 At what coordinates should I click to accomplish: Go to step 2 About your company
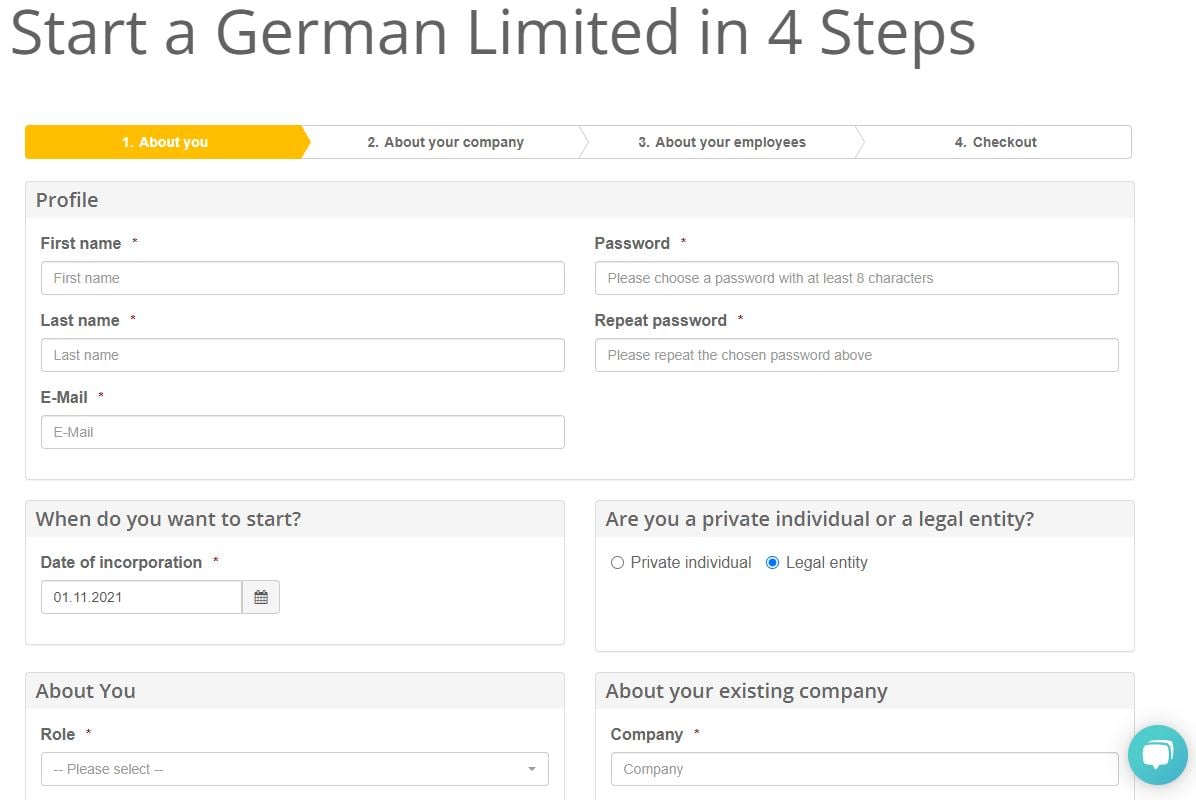(445, 142)
